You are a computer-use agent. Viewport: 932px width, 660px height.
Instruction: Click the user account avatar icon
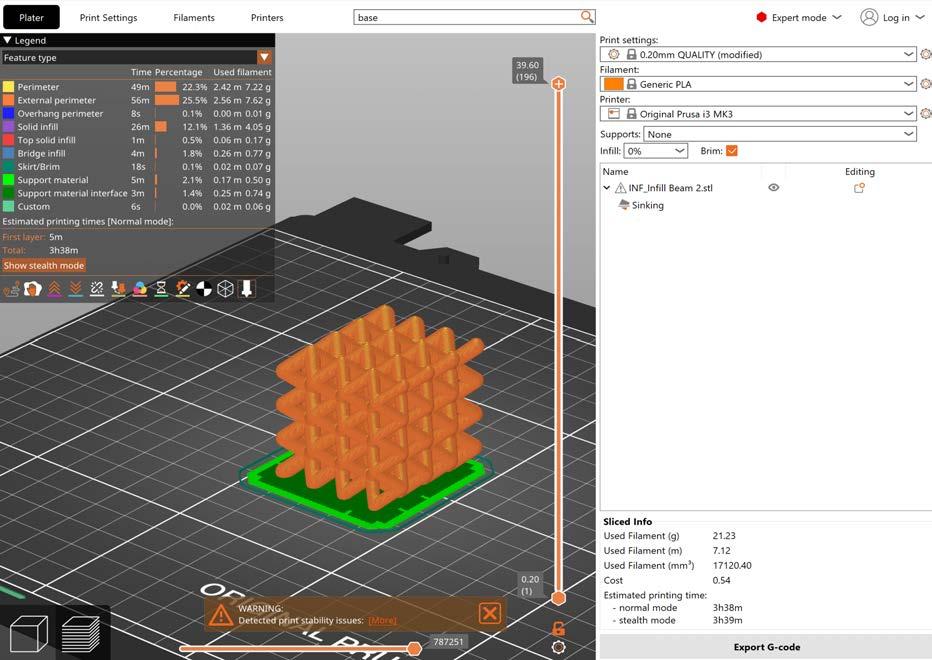point(869,17)
